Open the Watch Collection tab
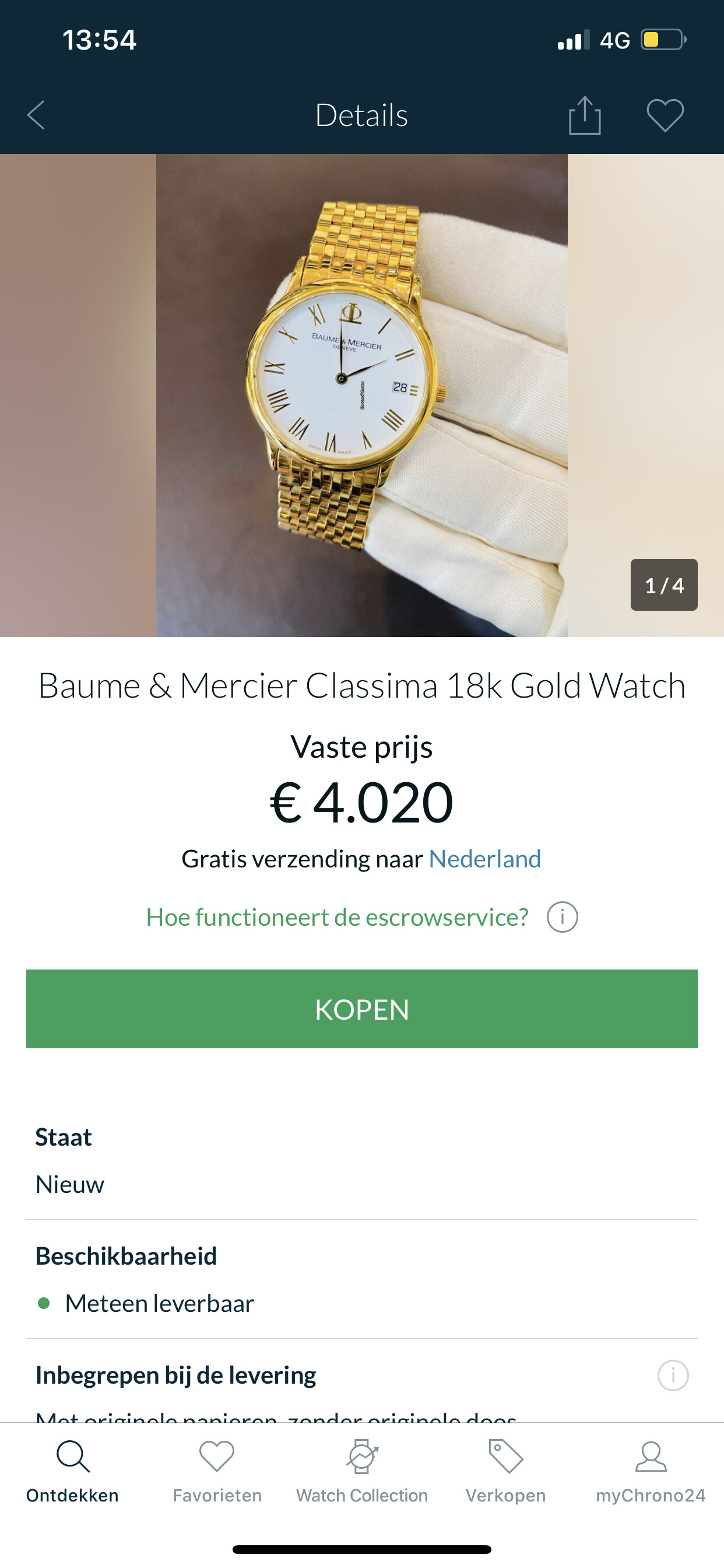The width and height of the screenshot is (724, 1568). tap(362, 1471)
